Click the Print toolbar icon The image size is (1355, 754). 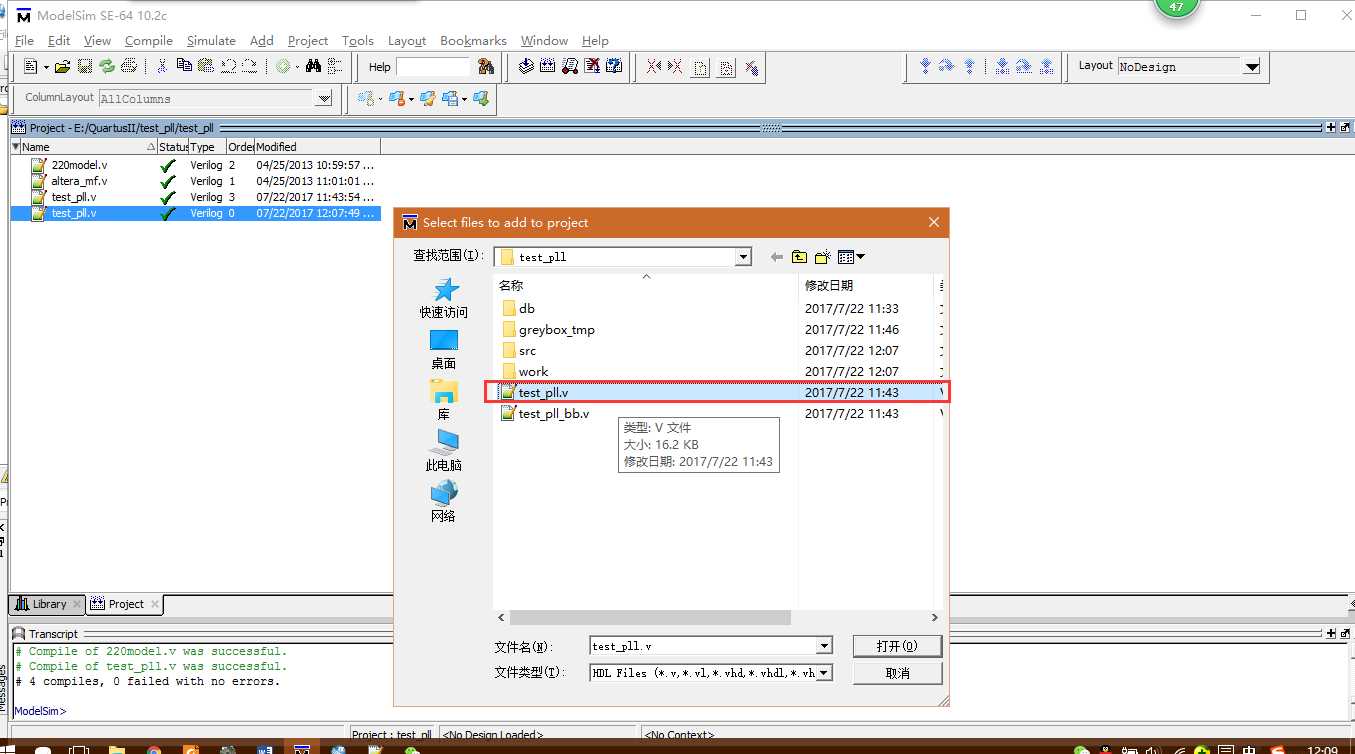click(x=128, y=67)
